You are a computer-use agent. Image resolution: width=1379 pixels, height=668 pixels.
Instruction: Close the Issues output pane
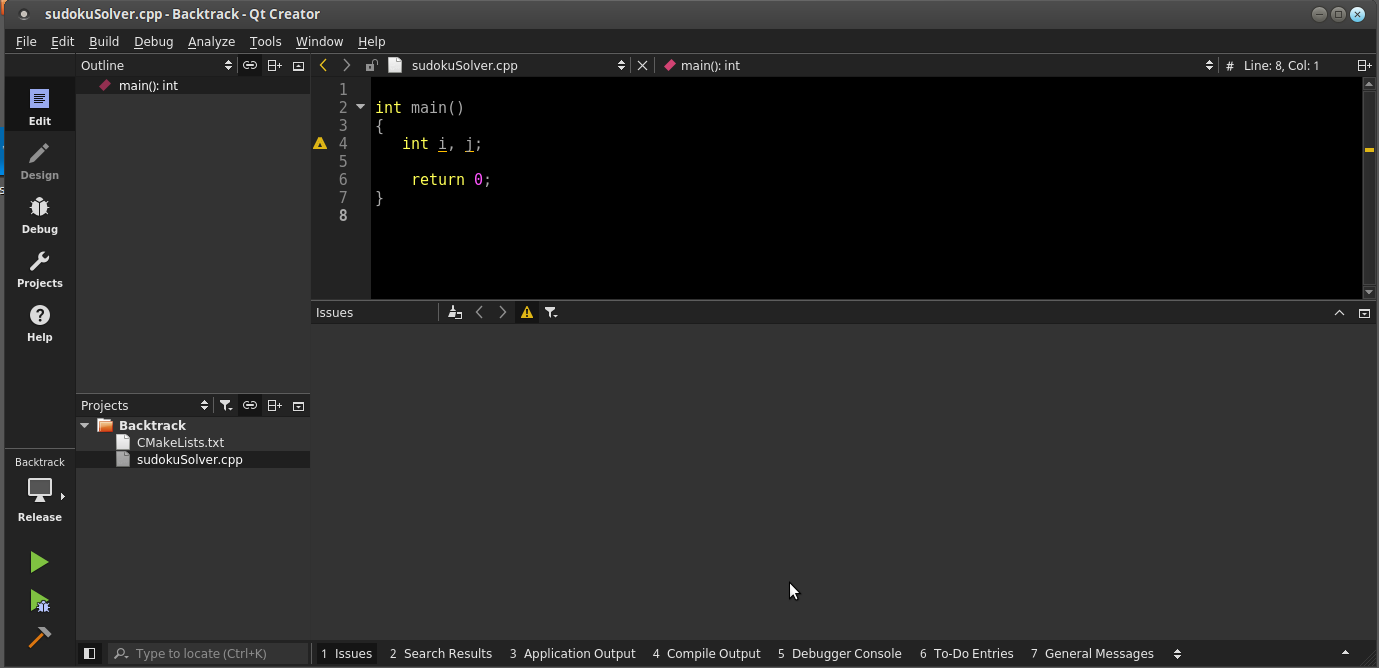pyautogui.click(x=1364, y=313)
